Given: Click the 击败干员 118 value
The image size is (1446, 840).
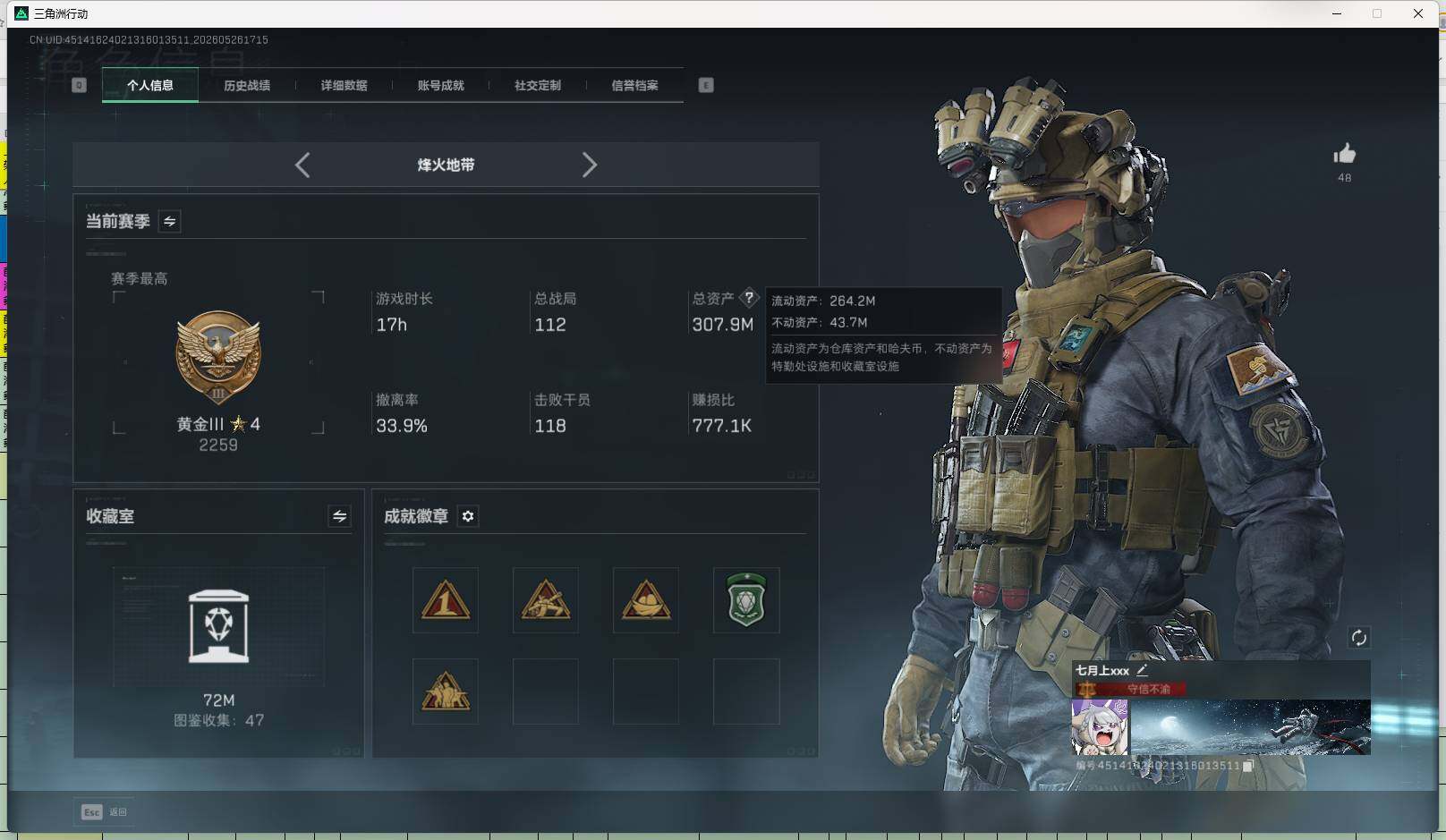Looking at the screenshot, I should click(x=550, y=426).
